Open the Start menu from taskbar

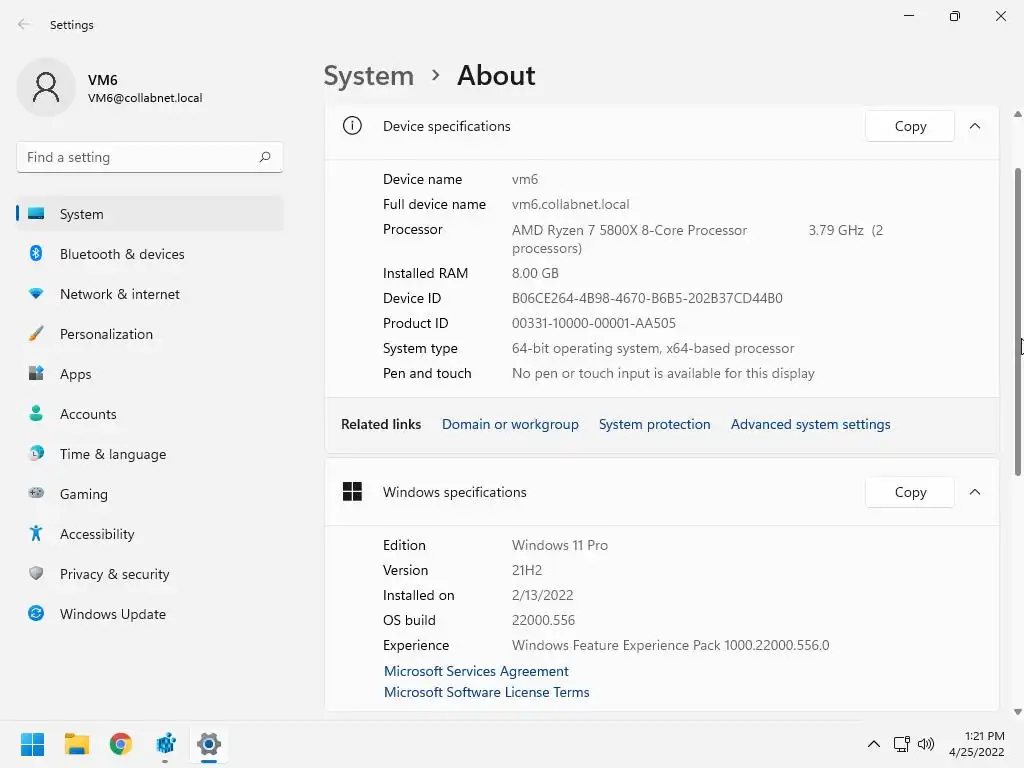tap(32, 744)
